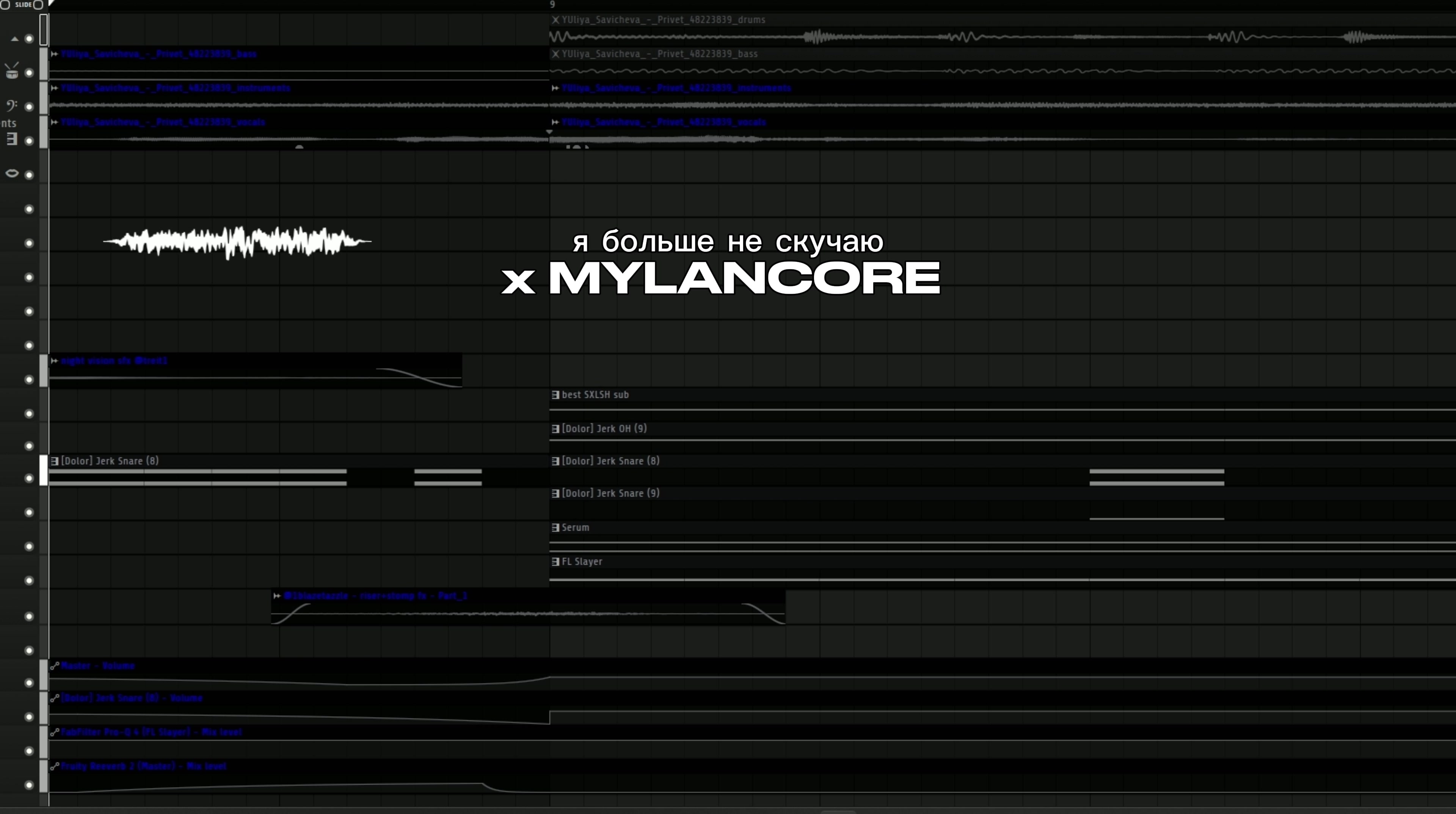Click the pattern icon of the right Jerk Snare (8) clip
Image resolution: width=1456 pixels, height=814 pixels.
click(555, 461)
